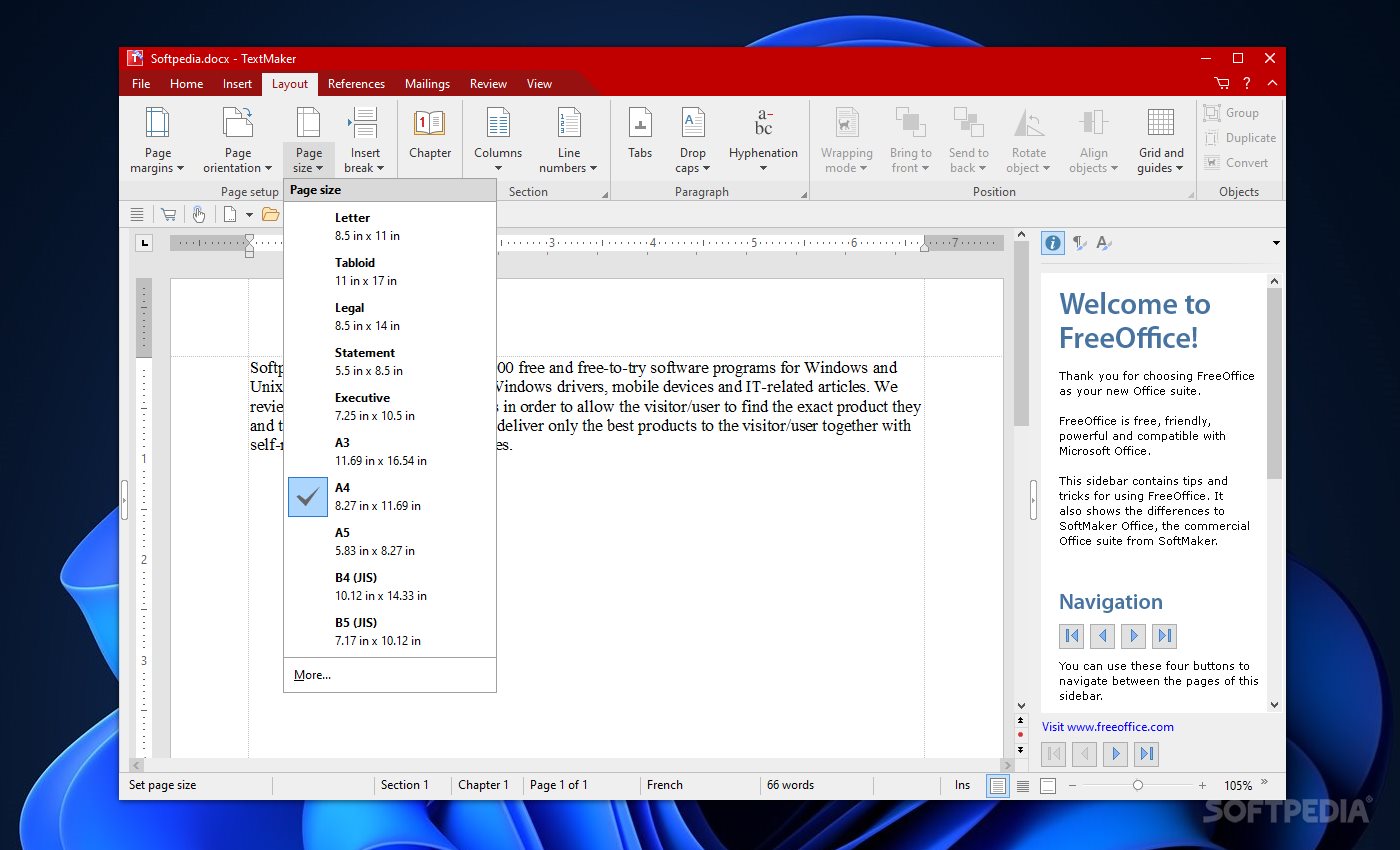Viewport: 1400px width, 850px height.
Task: Click the open folder icon
Action: coord(270,214)
